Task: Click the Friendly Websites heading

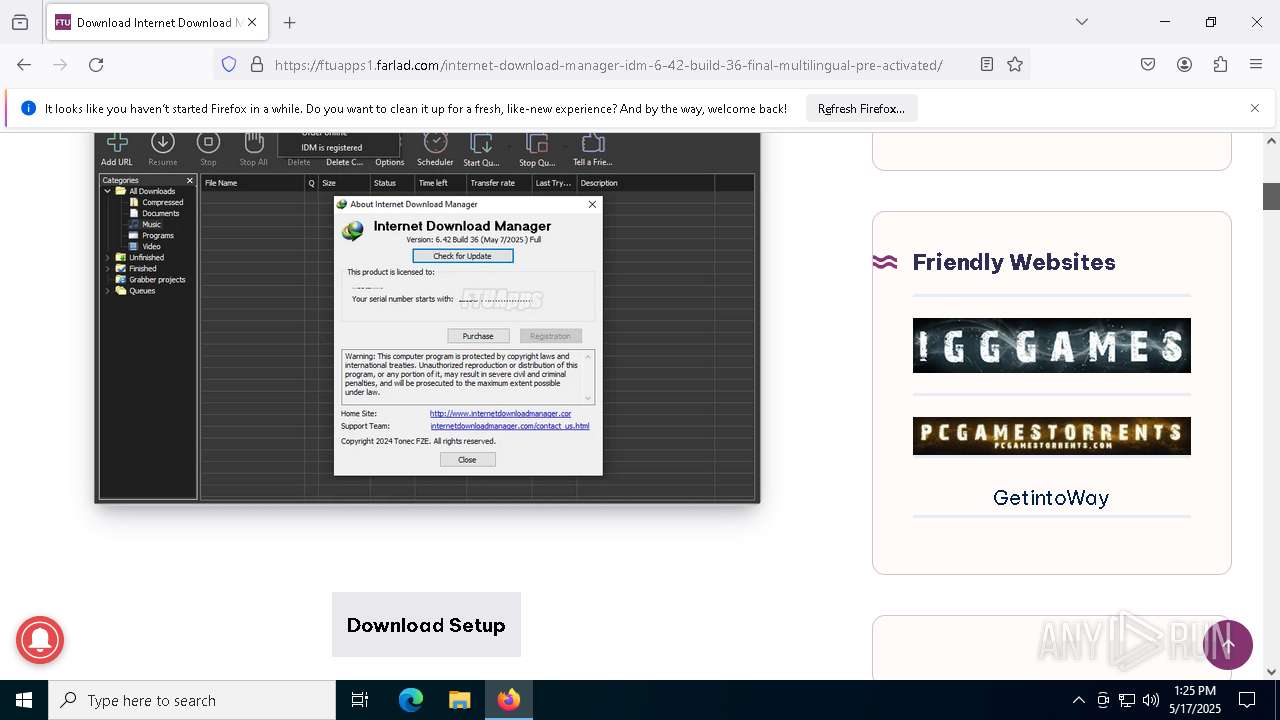Action: (1014, 262)
